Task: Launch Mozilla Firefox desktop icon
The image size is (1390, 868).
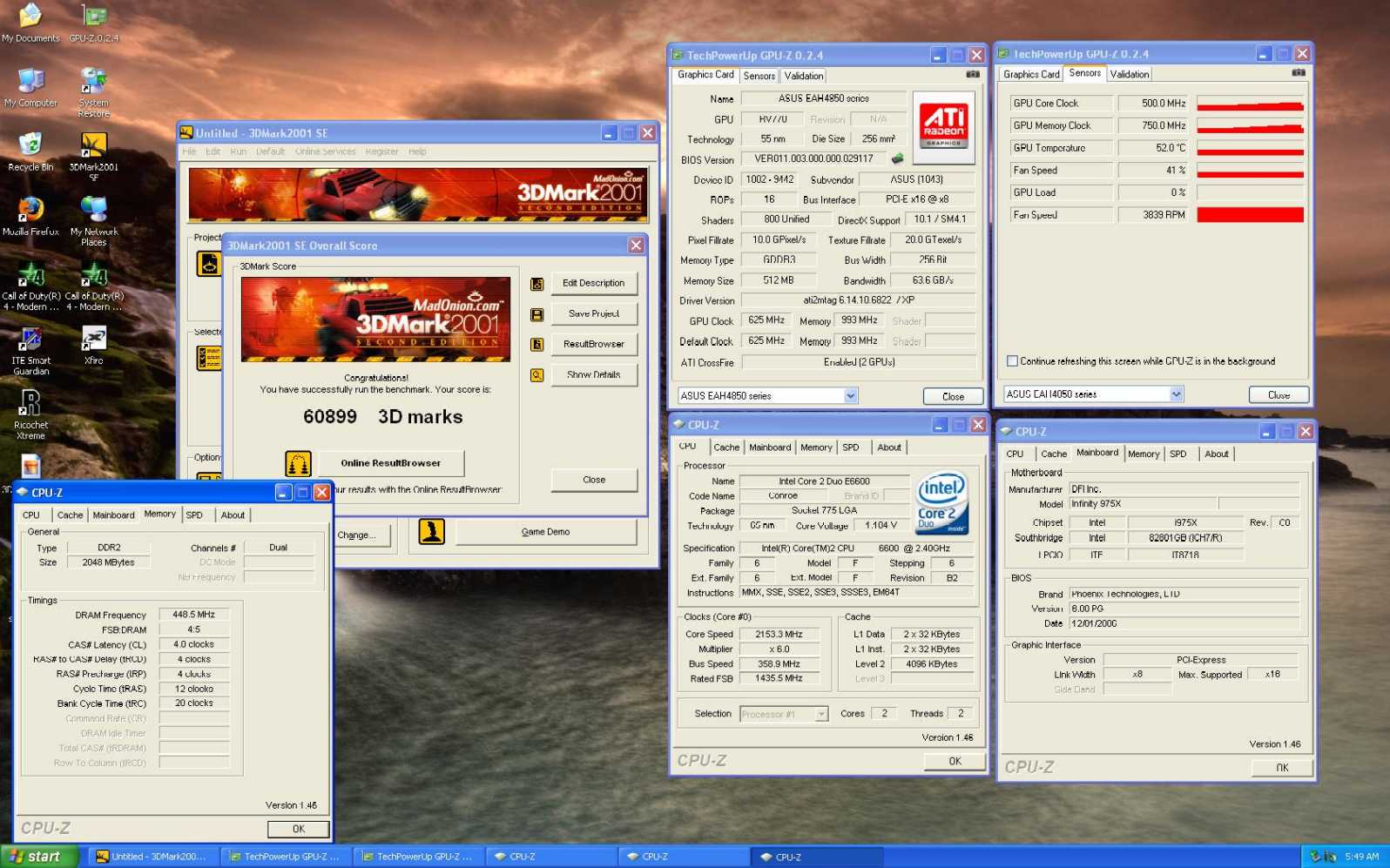Action: coord(30,216)
